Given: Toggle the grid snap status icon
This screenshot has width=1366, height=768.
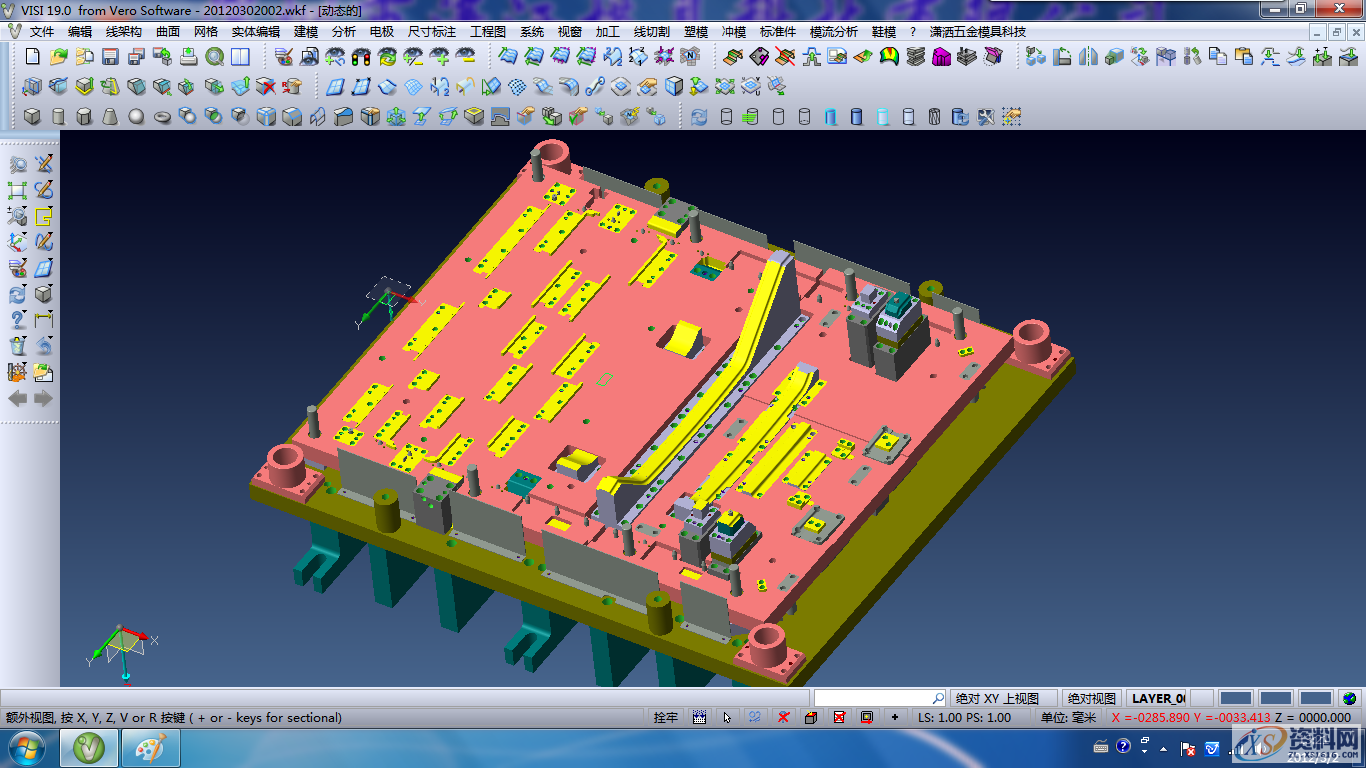Looking at the screenshot, I should click(699, 717).
